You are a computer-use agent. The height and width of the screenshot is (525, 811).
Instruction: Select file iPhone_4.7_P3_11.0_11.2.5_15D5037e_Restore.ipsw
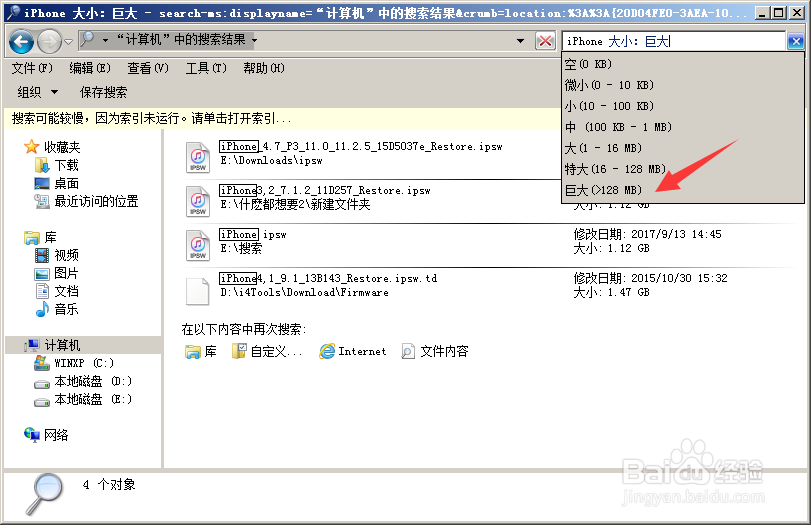(361, 146)
